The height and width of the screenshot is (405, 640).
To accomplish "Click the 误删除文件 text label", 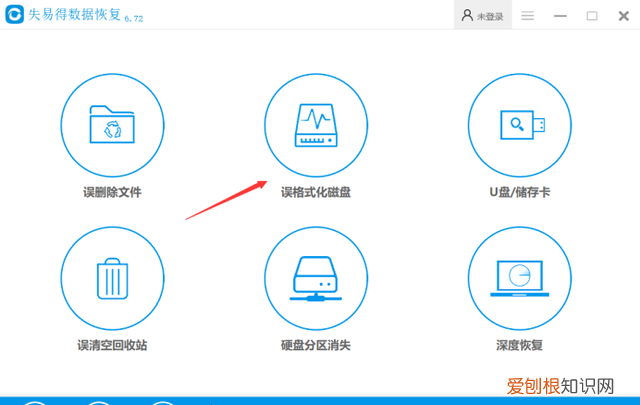I will (x=112, y=192).
